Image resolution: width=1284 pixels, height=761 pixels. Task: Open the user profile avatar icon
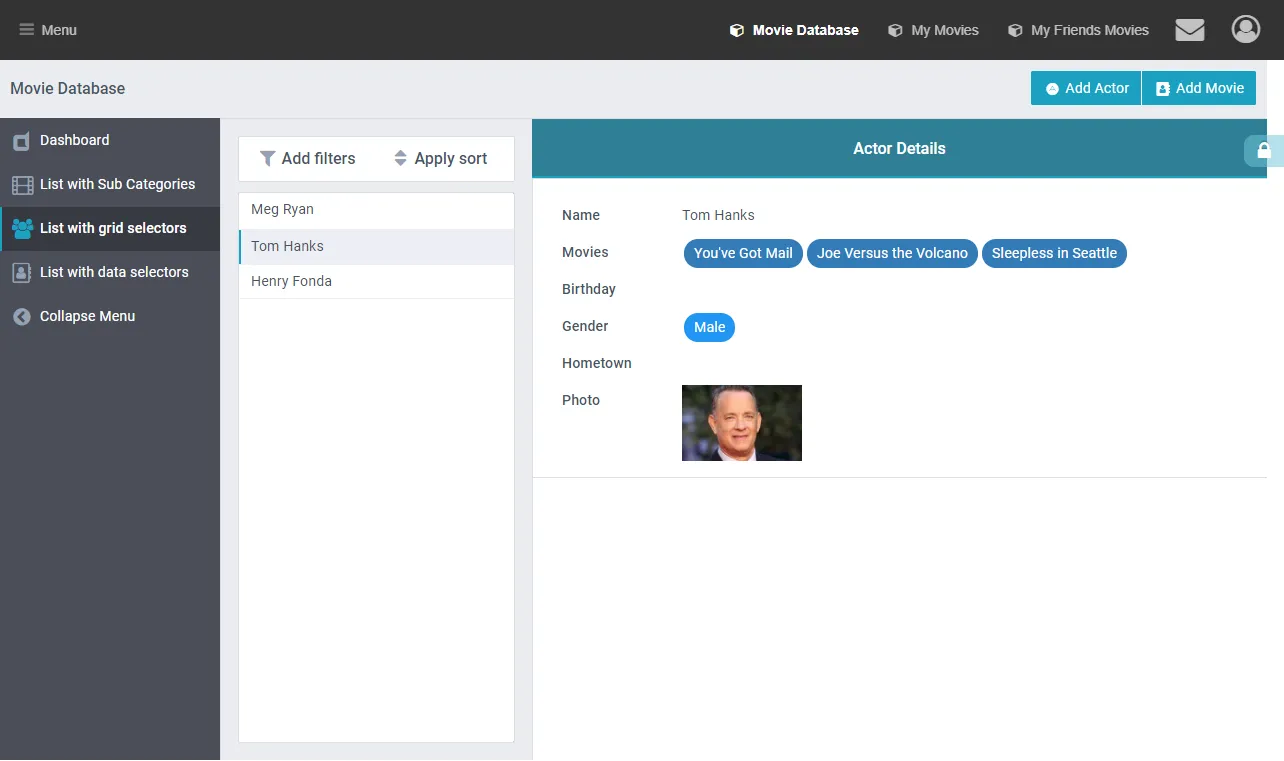click(x=1245, y=30)
